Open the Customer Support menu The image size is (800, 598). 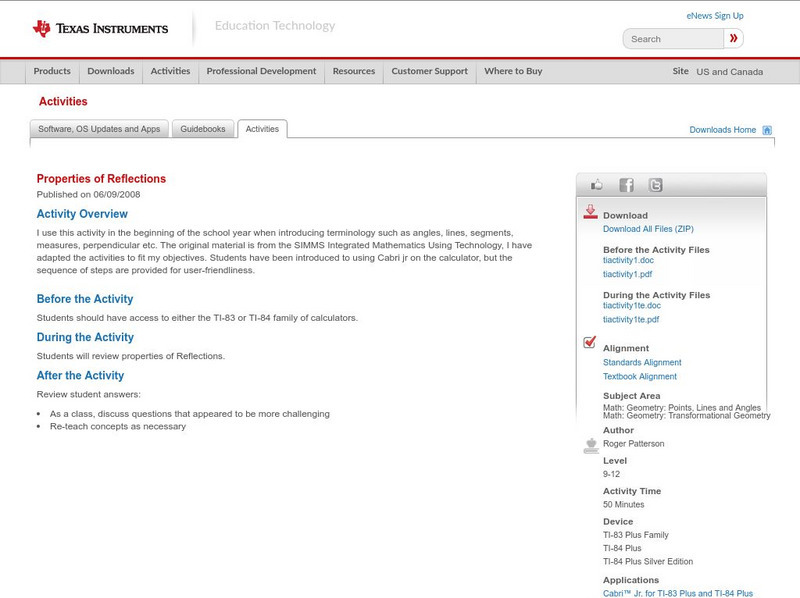[430, 71]
